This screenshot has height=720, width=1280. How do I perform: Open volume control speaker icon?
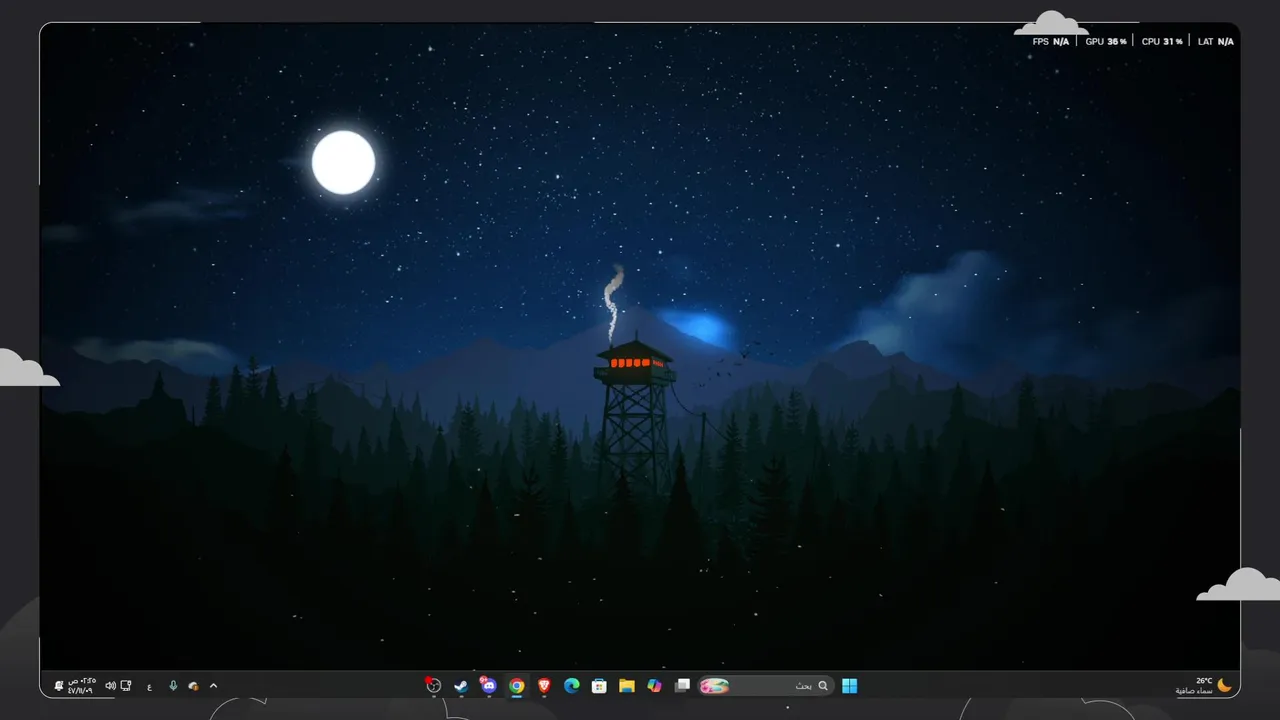pos(110,686)
